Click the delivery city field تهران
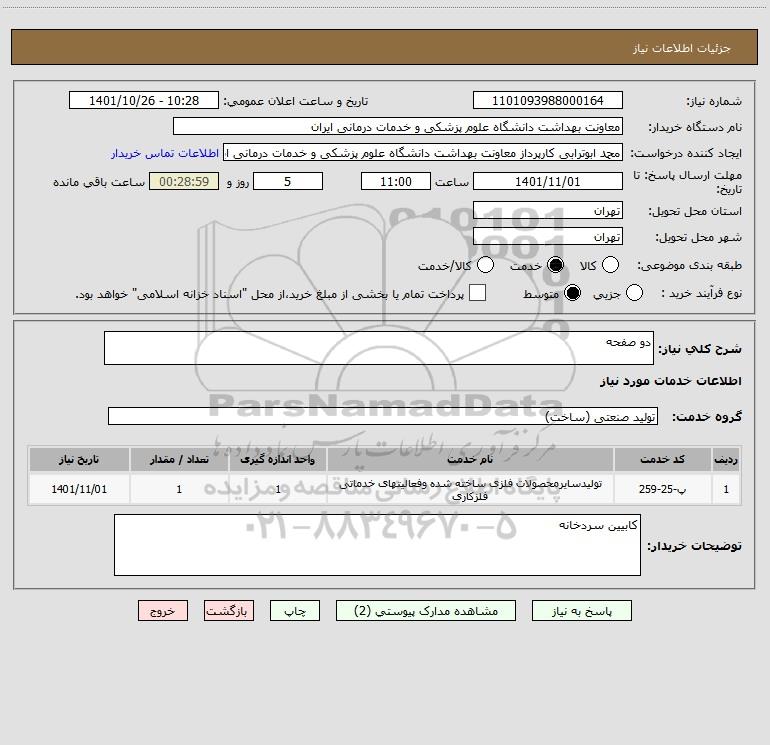This screenshot has height=745, width=770. [x=548, y=237]
